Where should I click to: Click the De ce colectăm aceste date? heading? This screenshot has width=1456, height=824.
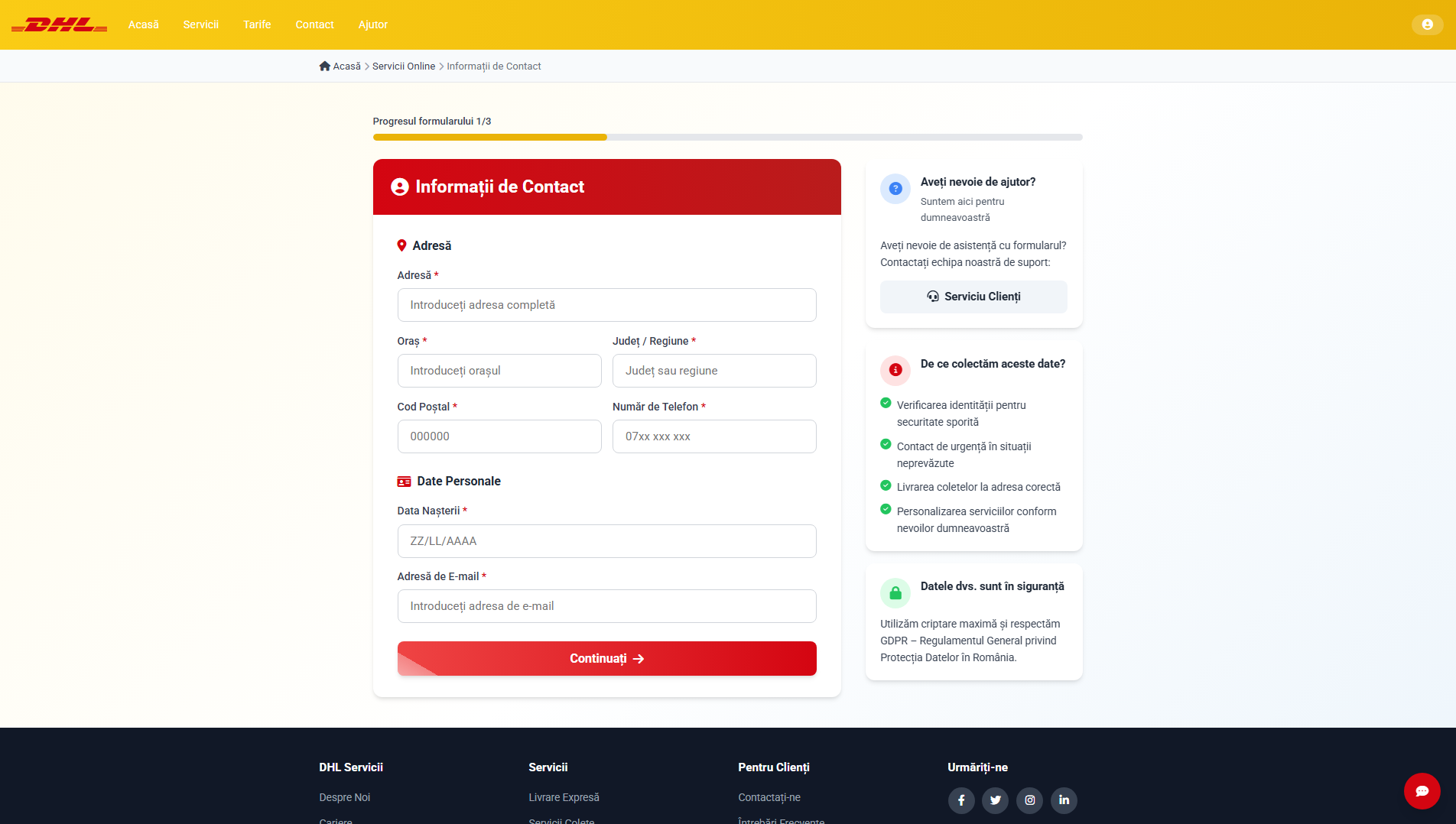coord(993,364)
